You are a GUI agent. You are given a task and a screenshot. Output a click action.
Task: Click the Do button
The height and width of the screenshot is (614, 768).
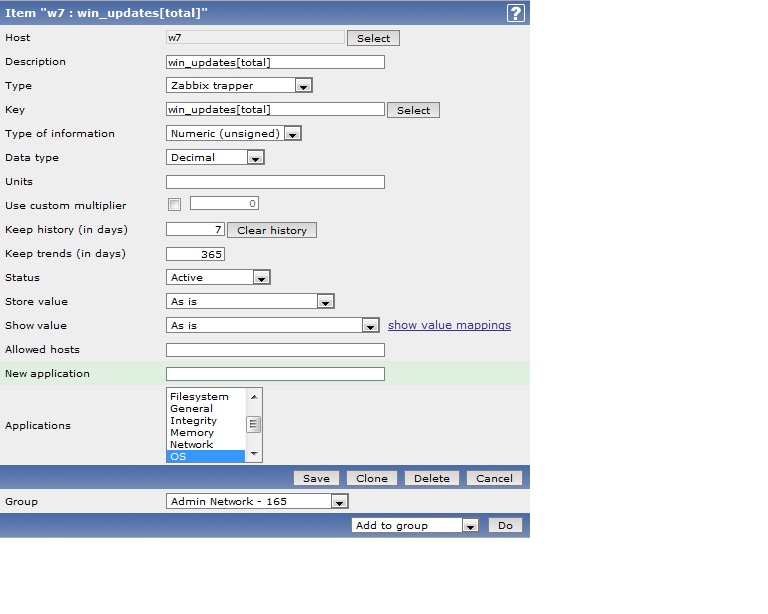[x=505, y=525]
